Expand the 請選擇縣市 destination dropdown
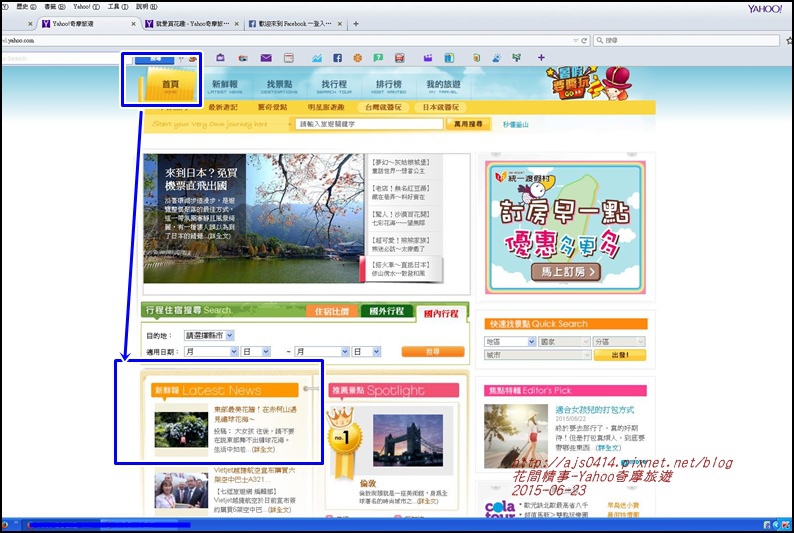Screen dimensions: 794x533 (209, 336)
